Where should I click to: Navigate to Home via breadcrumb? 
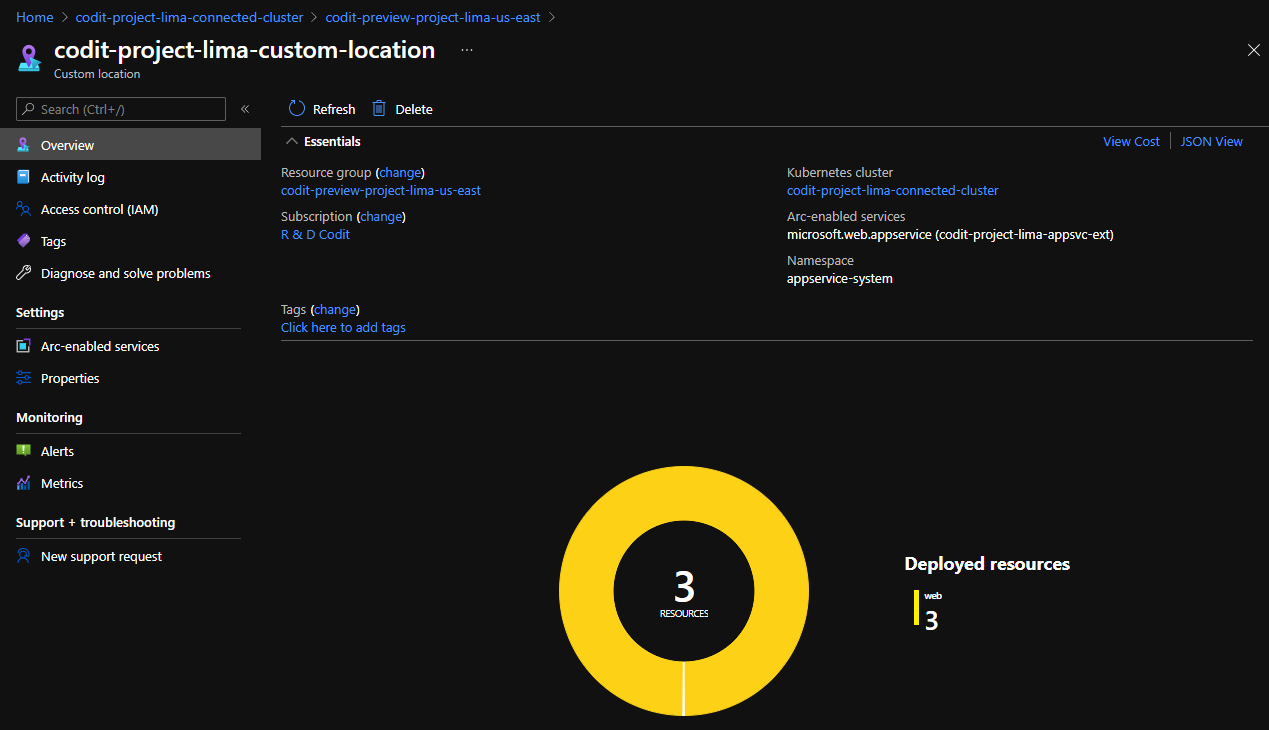[34, 16]
